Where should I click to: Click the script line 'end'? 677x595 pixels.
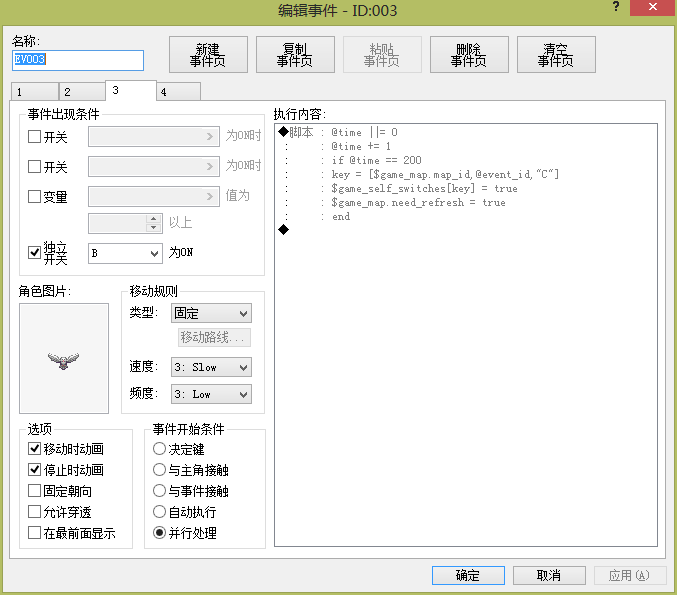click(341, 216)
